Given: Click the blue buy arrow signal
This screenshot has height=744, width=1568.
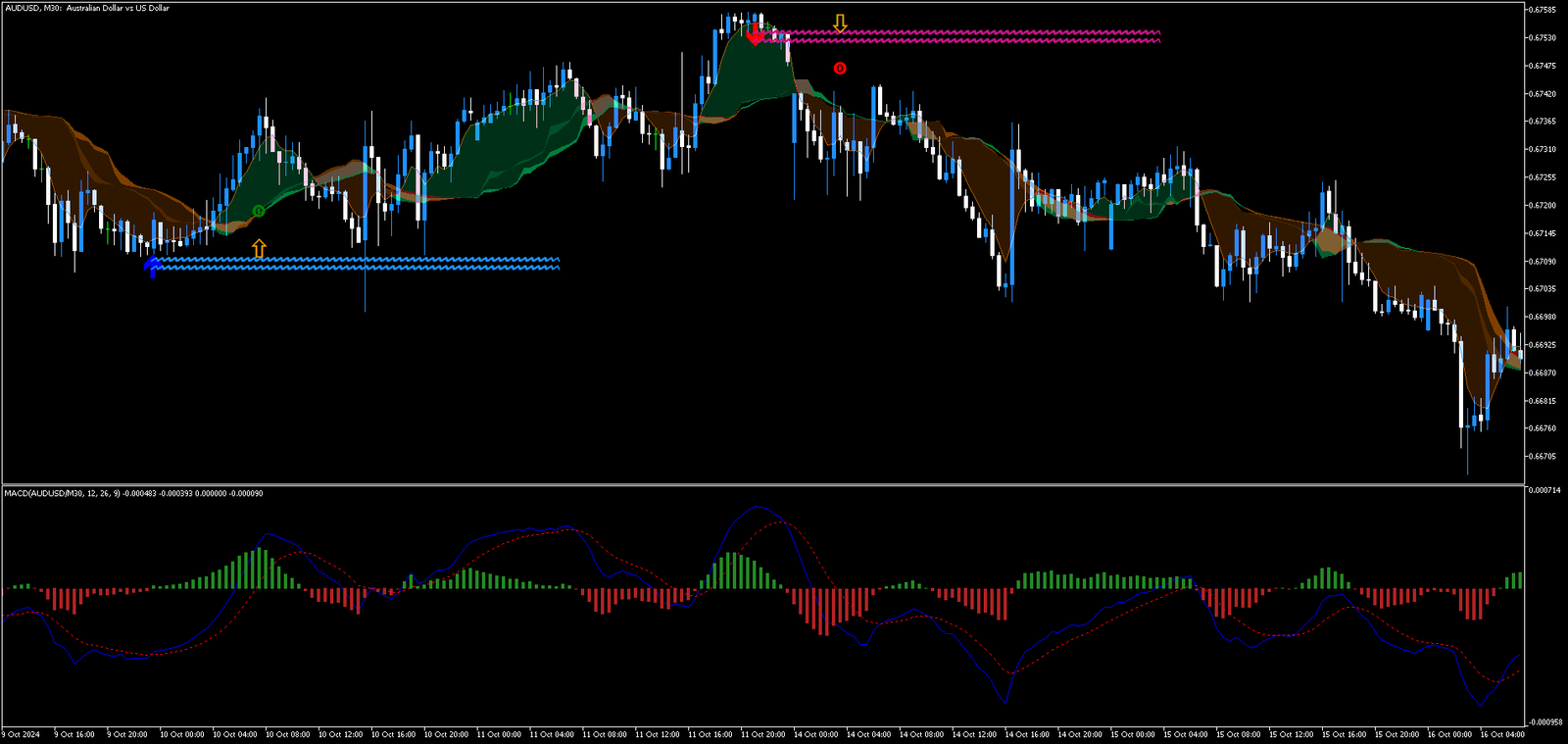Looking at the screenshot, I should tap(152, 265).
